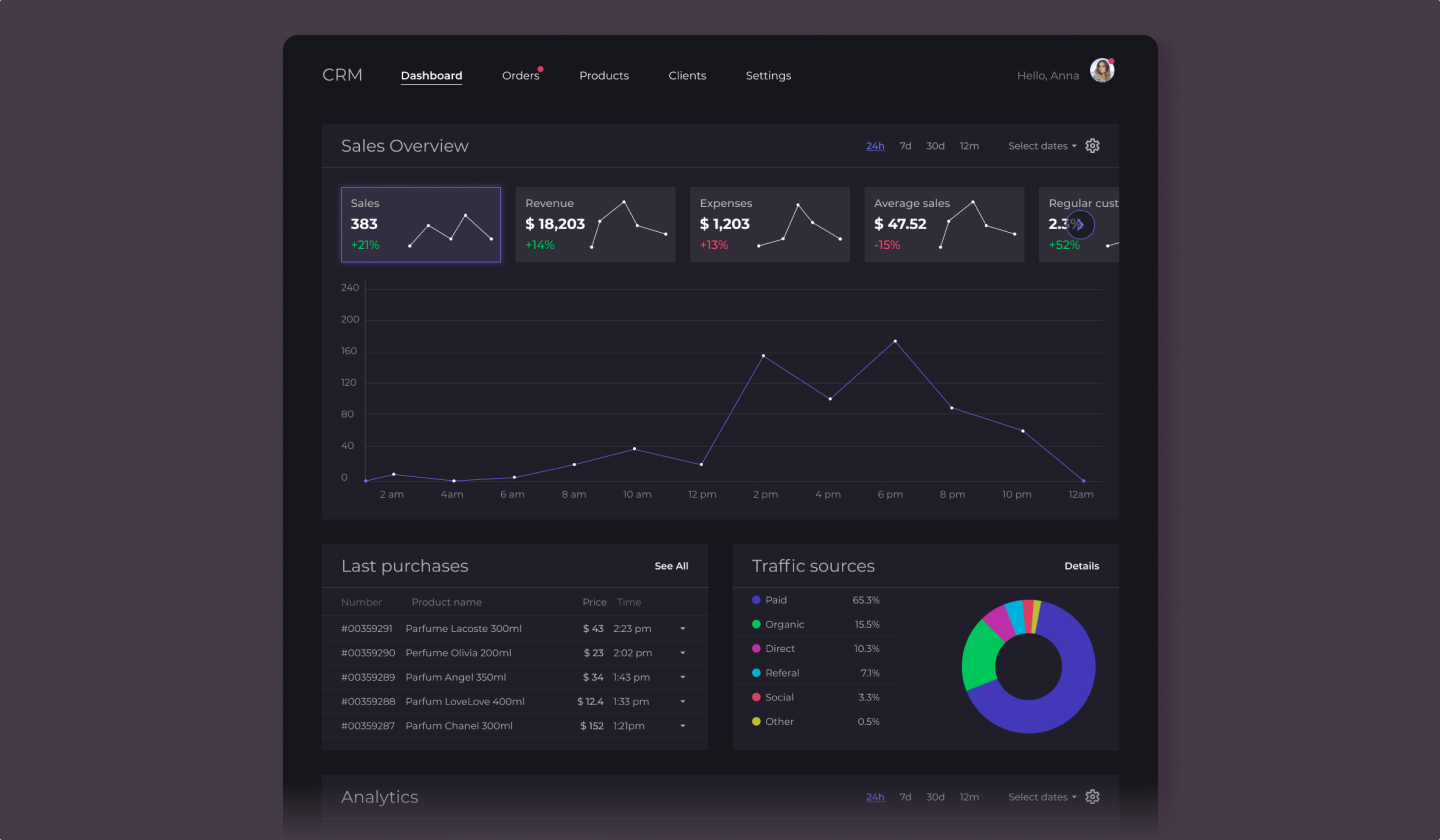Open the Settings tab
Image resolution: width=1440 pixels, height=840 pixels.
point(768,76)
